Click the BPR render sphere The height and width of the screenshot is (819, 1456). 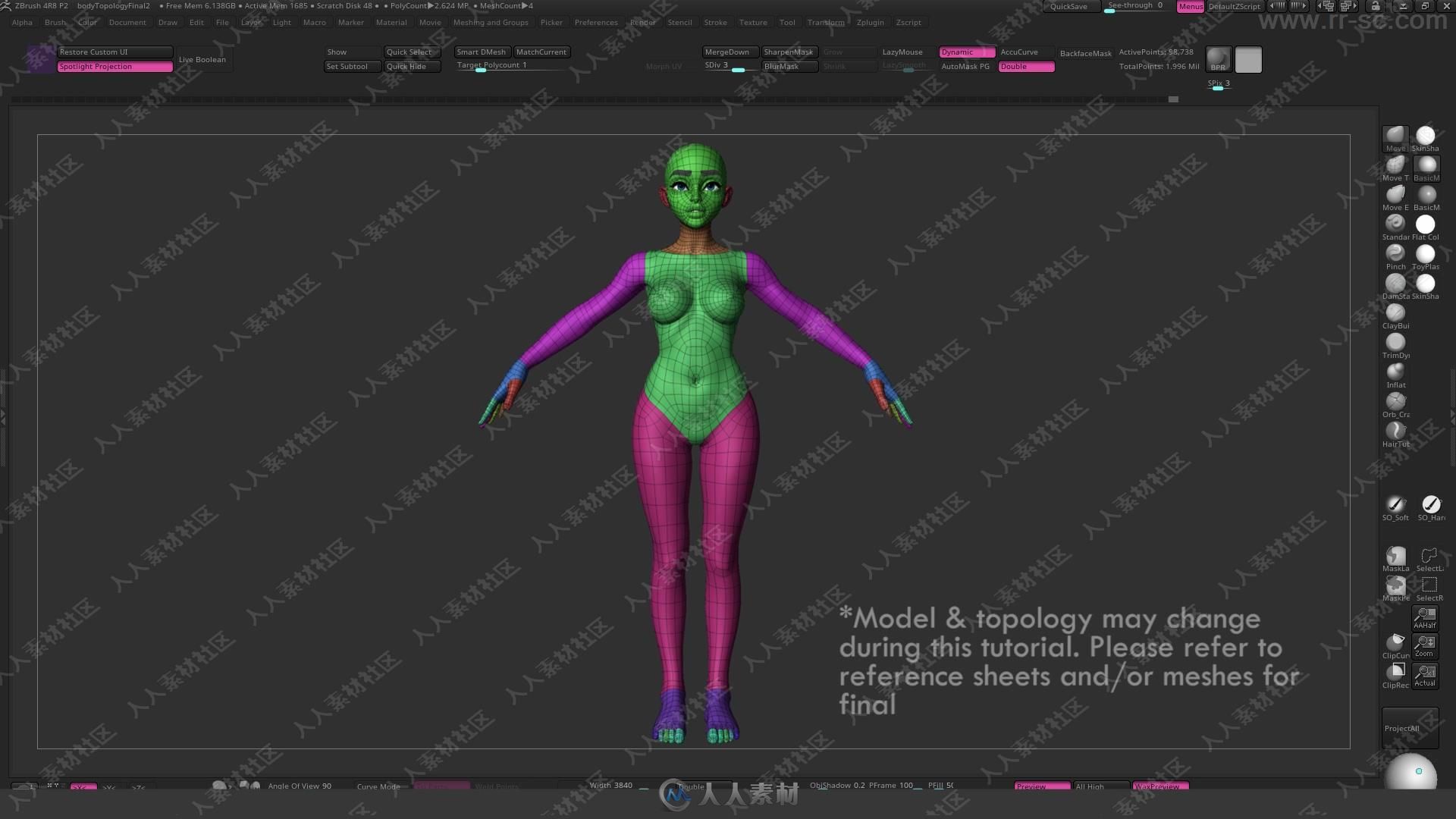1218,59
